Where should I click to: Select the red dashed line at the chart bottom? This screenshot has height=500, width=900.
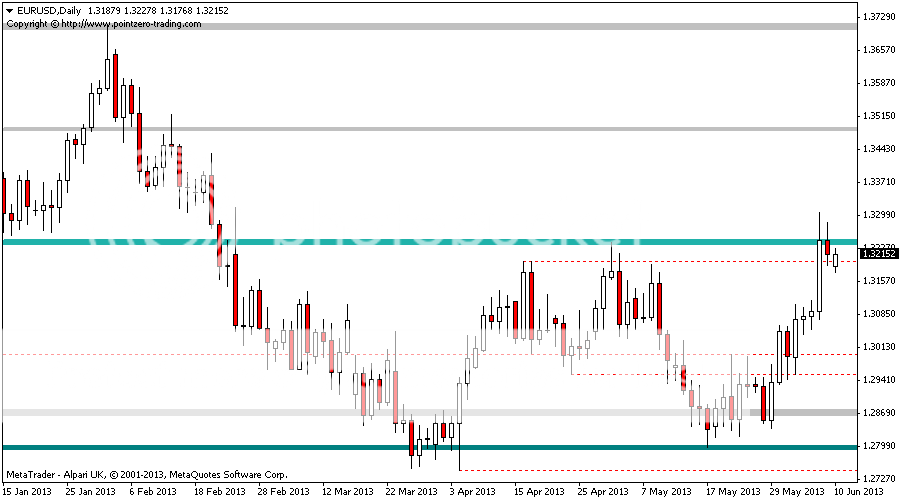[658, 471]
